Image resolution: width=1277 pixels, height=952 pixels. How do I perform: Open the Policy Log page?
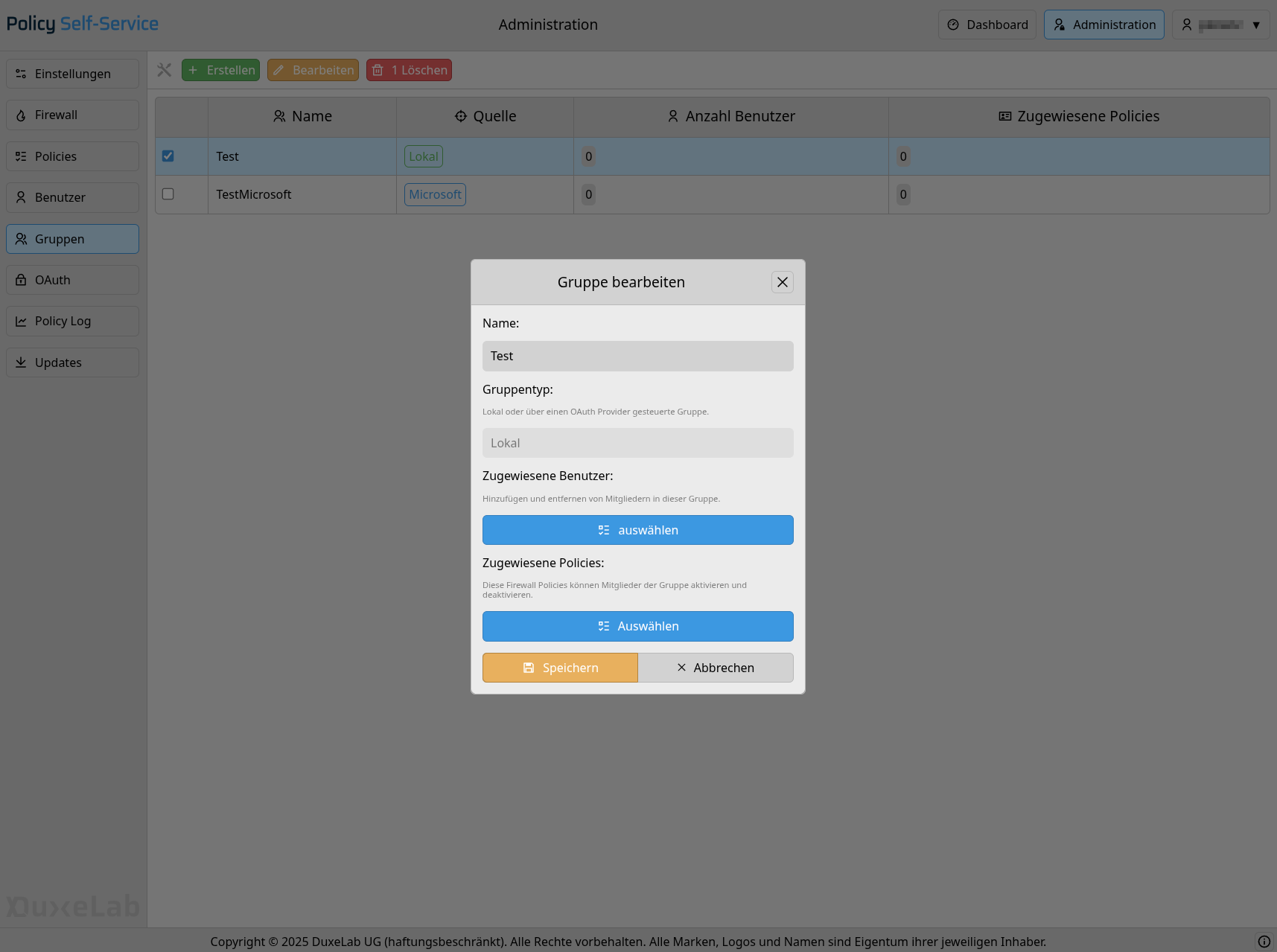tap(72, 322)
